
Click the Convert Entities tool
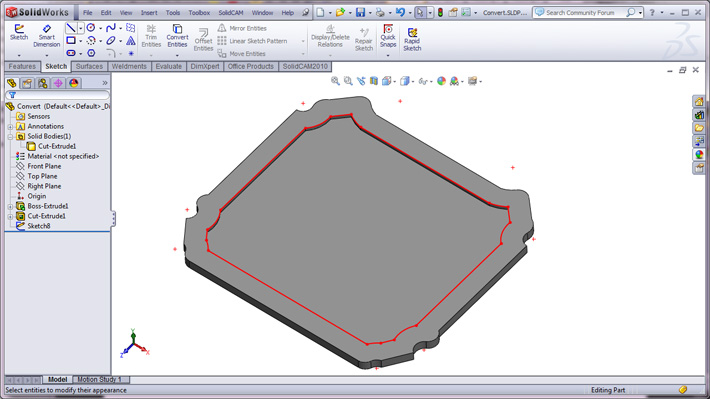pyautogui.click(x=177, y=36)
